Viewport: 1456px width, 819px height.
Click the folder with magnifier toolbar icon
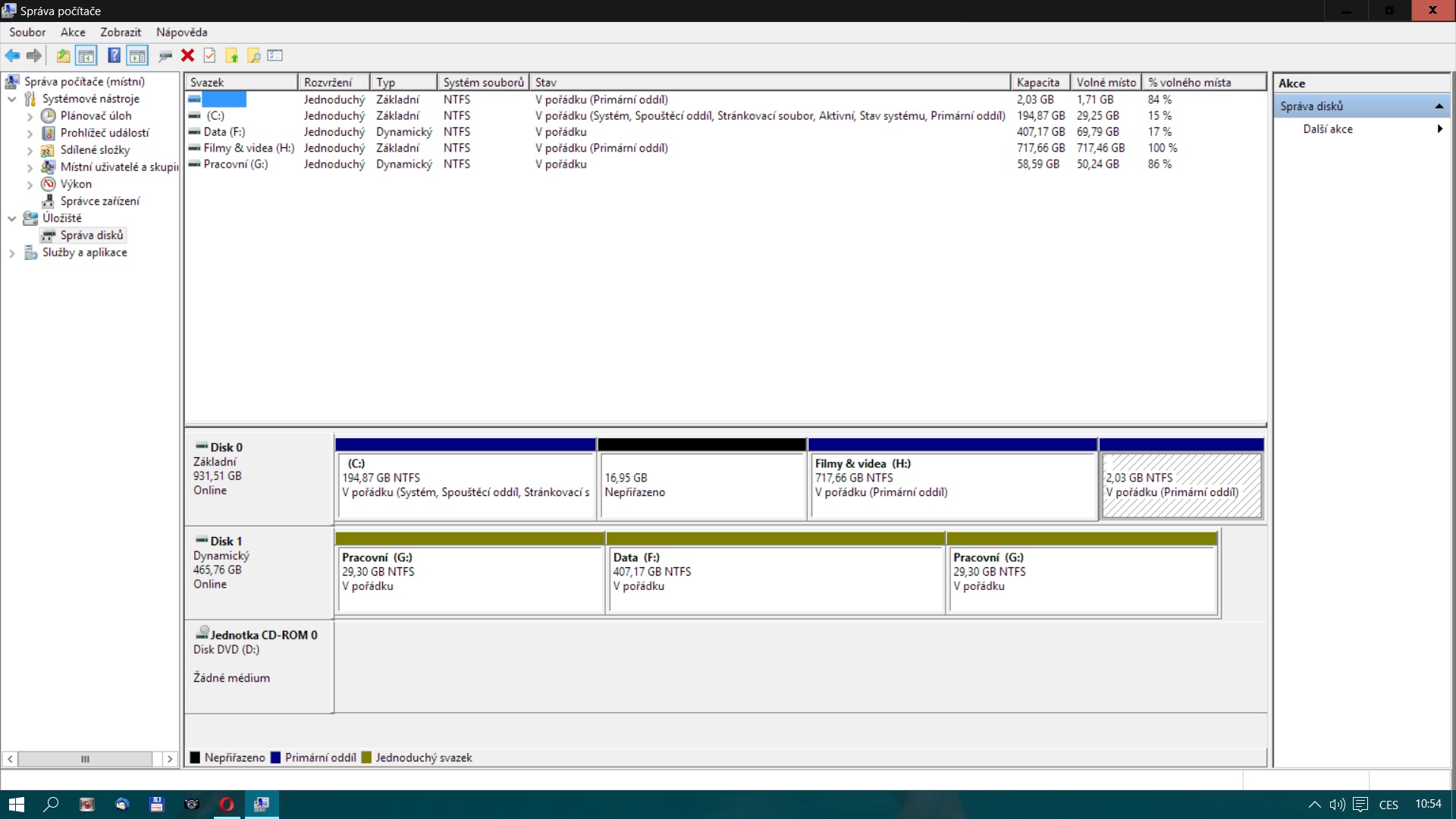254,55
